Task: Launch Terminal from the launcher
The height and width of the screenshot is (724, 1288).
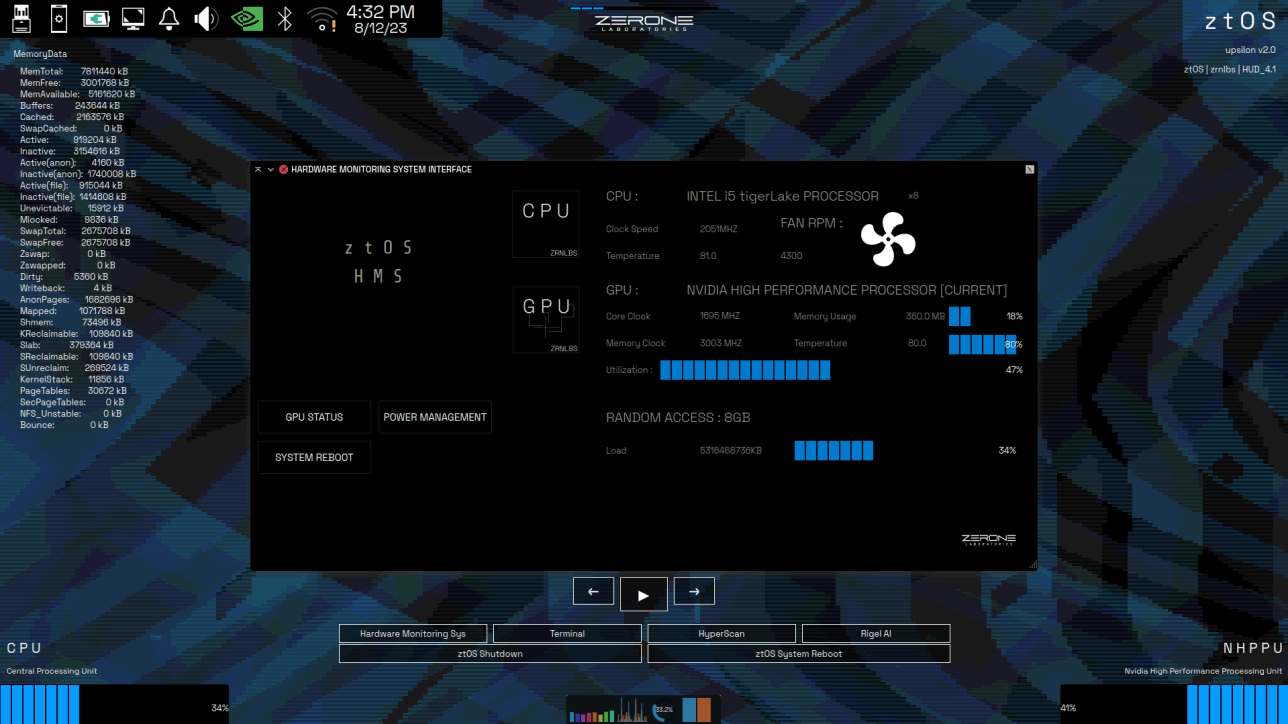Action: click(567, 633)
